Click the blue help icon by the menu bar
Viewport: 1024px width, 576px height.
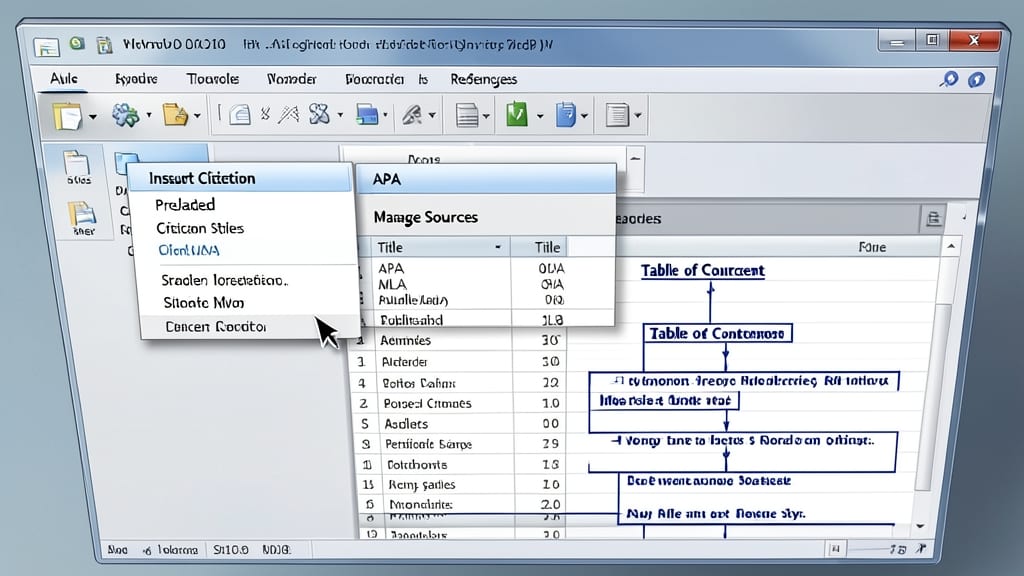tap(976, 80)
